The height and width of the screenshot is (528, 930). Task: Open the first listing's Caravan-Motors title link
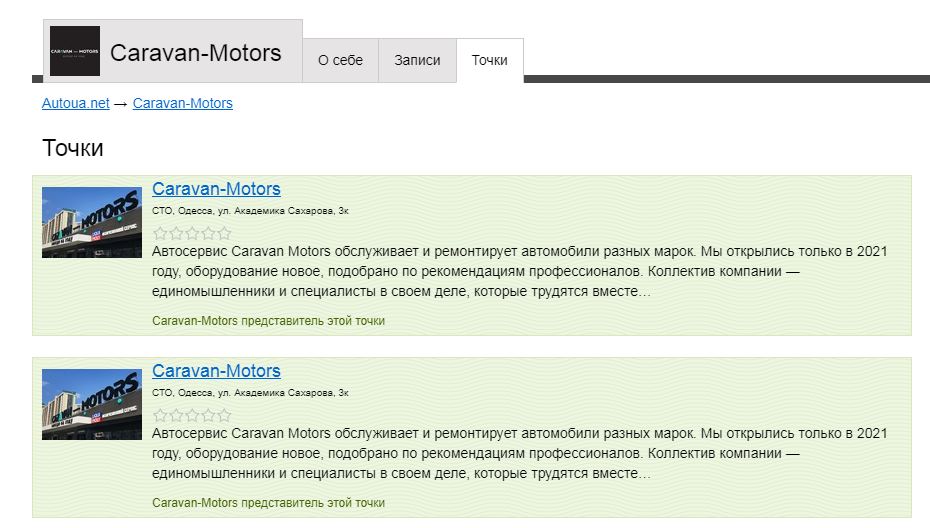(216, 189)
